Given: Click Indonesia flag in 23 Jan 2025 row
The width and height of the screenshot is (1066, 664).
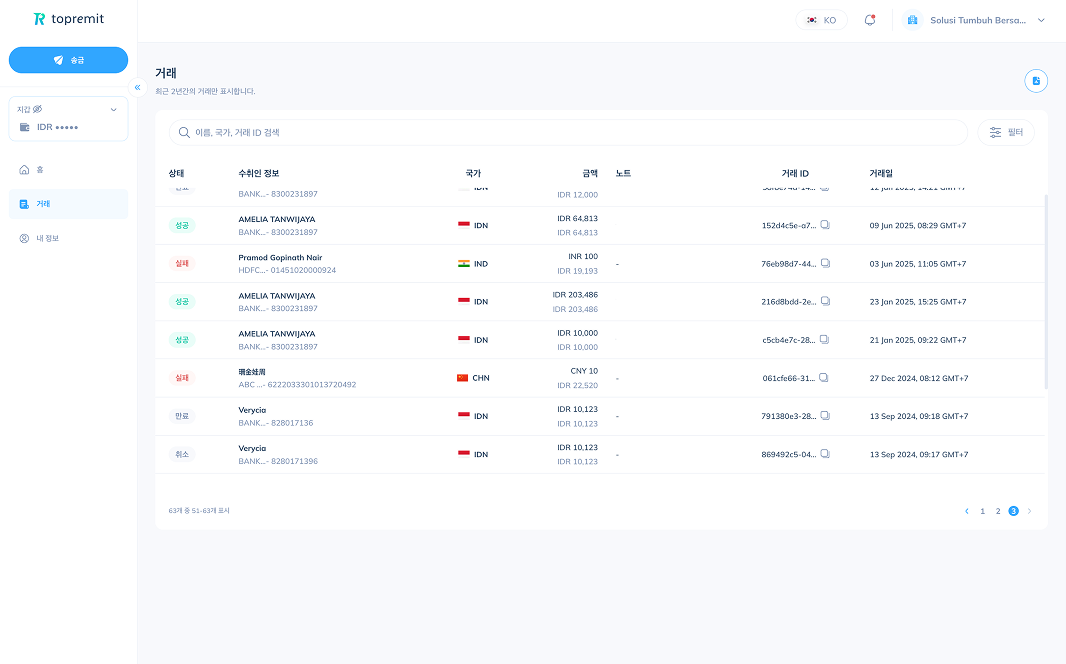Looking at the screenshot, I should (x=464, y=301).
